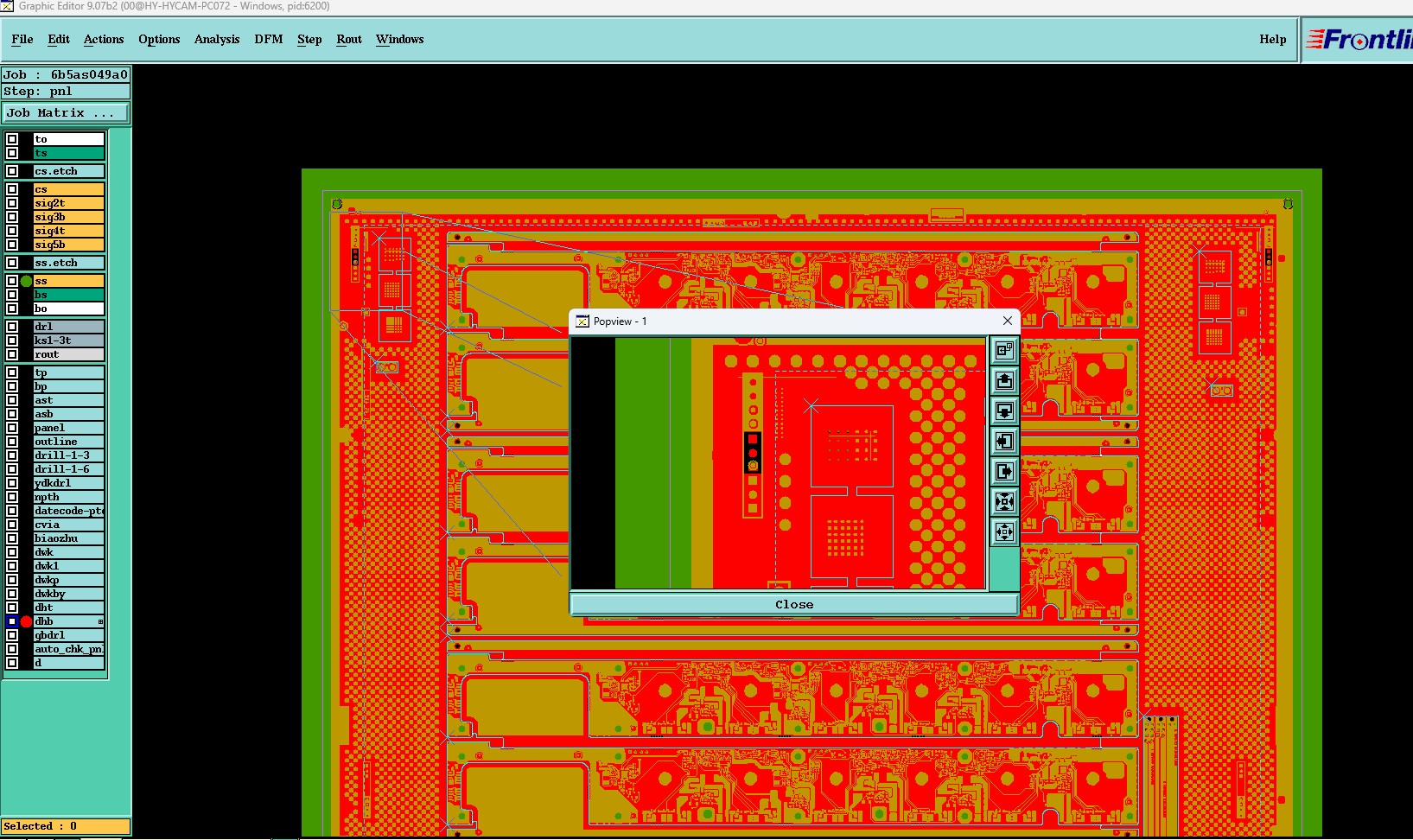1413x840 pixels.
Task: Open the Actions menu
Action: 104,40
